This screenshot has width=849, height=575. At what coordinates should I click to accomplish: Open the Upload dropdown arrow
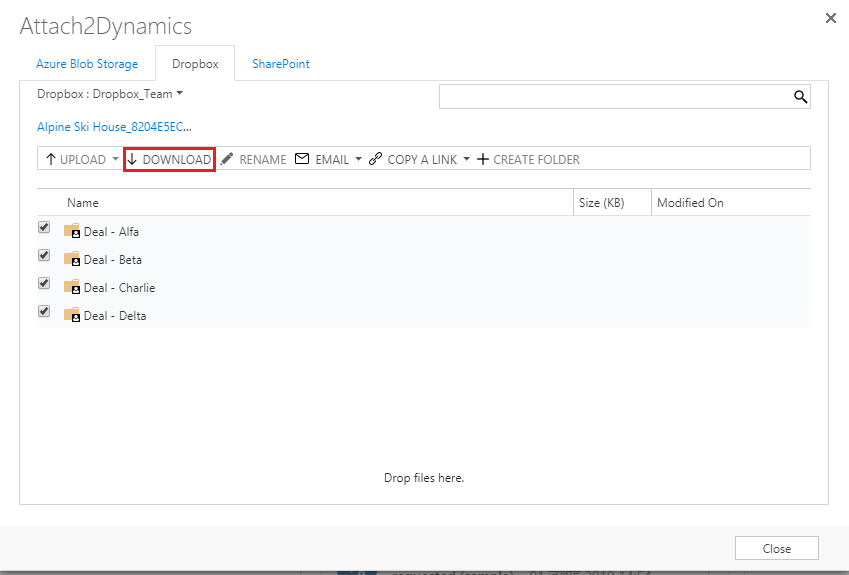[x=115, y=159]
